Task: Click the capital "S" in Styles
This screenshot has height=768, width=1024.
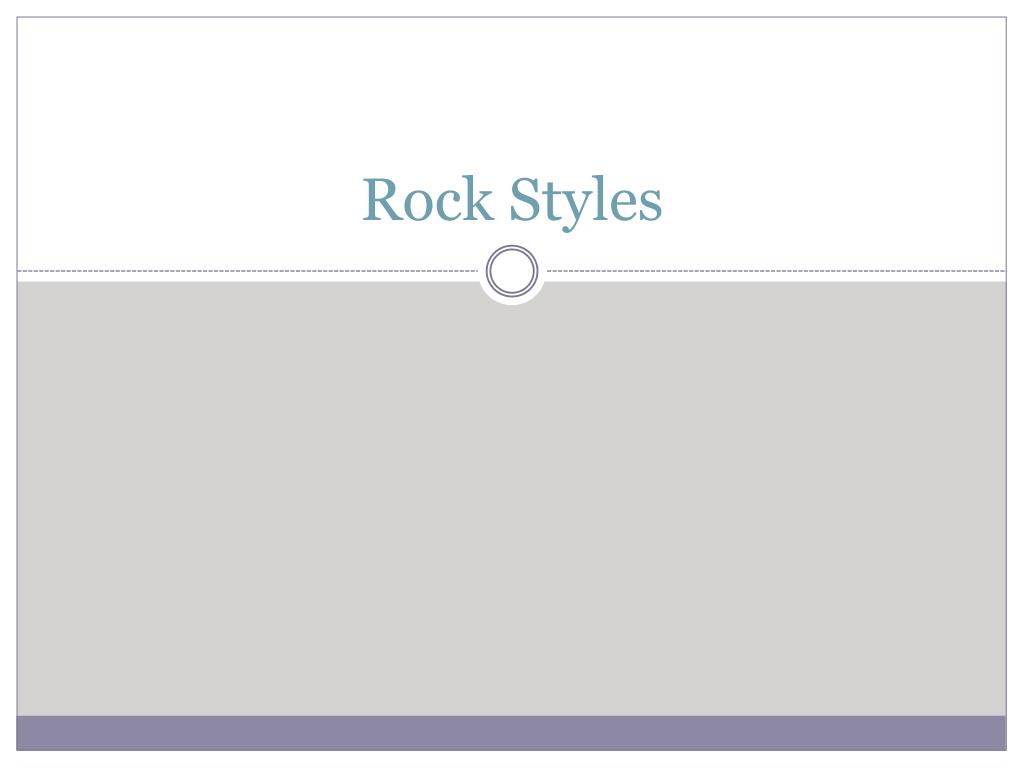Action: tap(525, 199)
